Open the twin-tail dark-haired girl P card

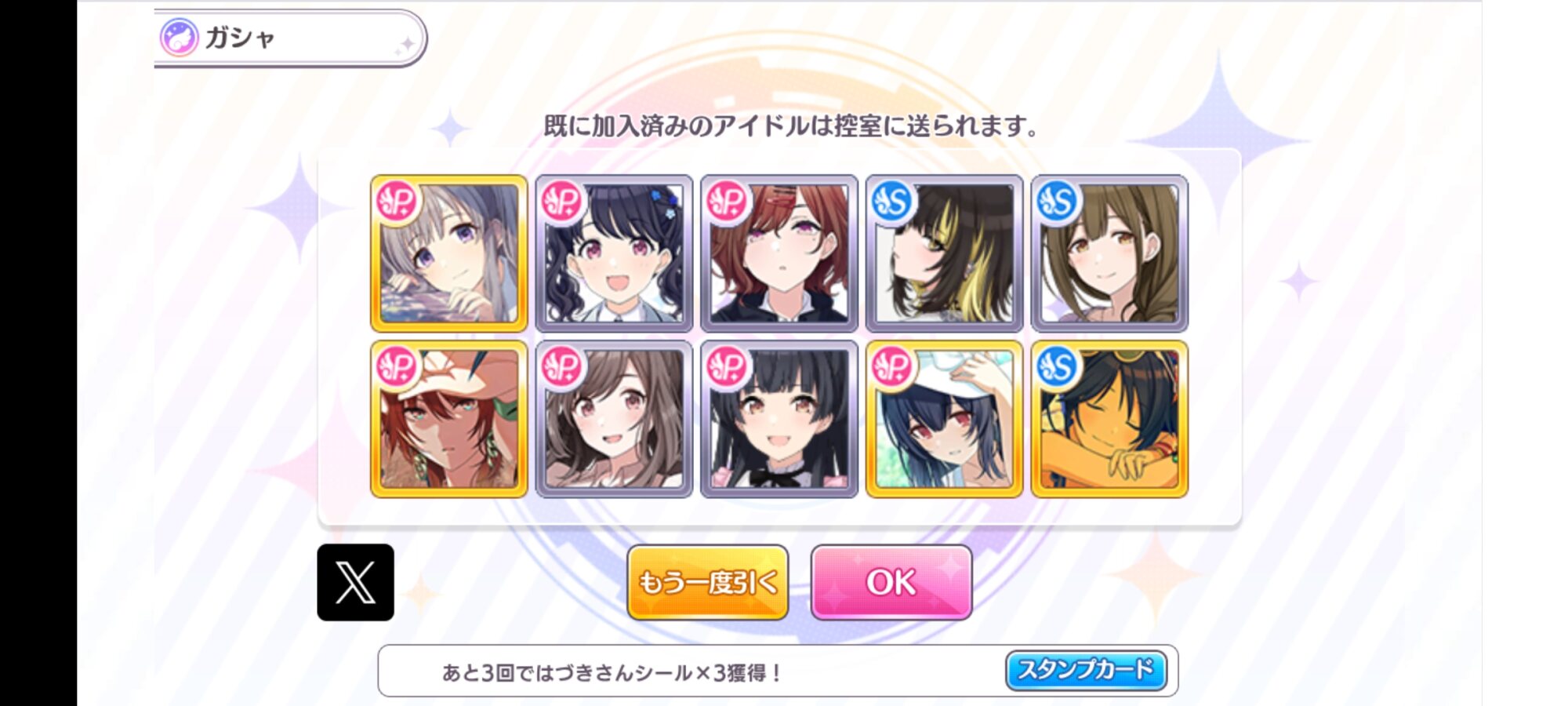[614, 253]
